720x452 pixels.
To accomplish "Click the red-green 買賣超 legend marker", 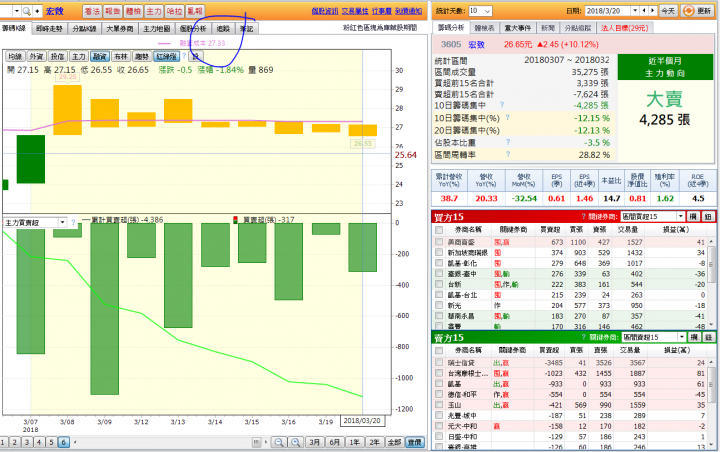I will 236,220.
